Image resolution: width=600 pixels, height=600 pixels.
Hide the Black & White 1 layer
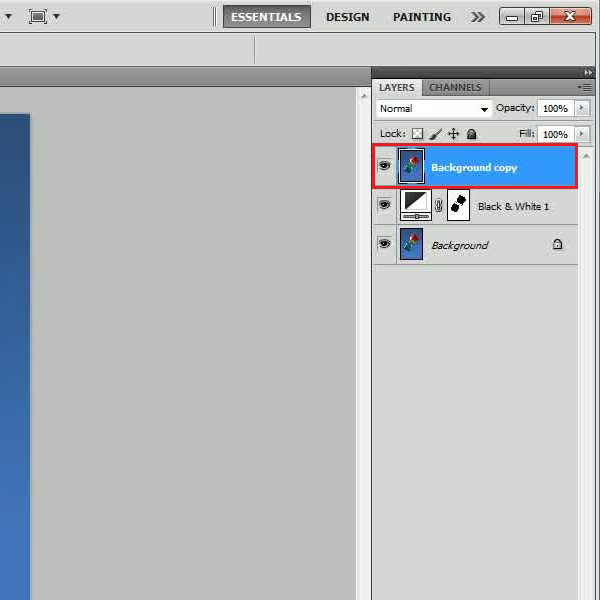coord(385,205)
